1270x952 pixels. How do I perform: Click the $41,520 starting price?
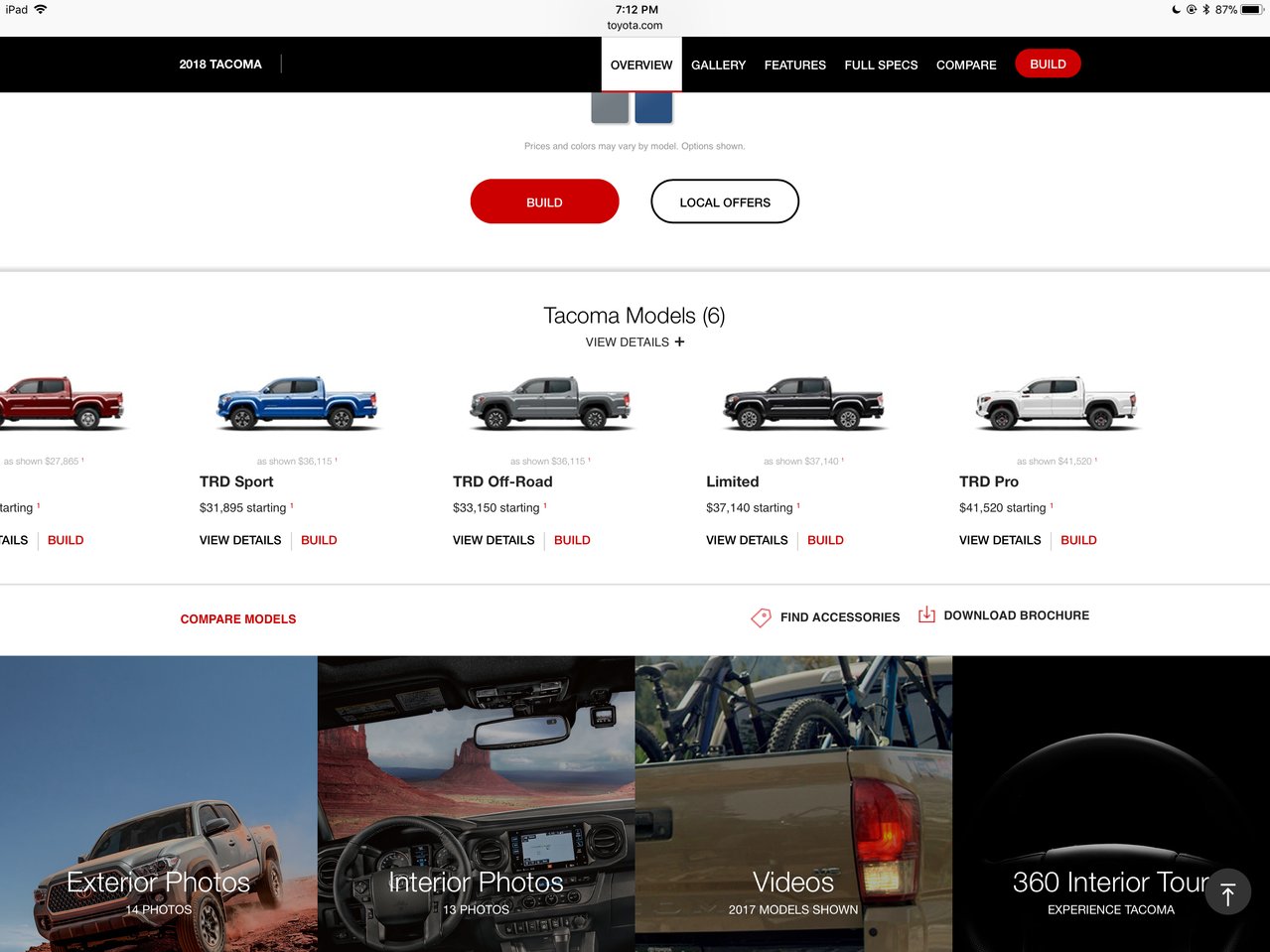click(x=1003, y=508)
